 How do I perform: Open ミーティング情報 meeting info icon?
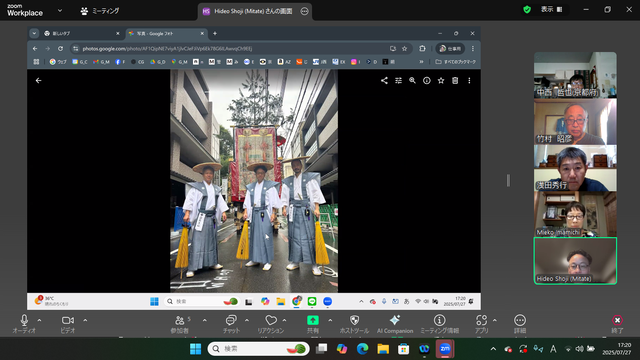(440, 320)
